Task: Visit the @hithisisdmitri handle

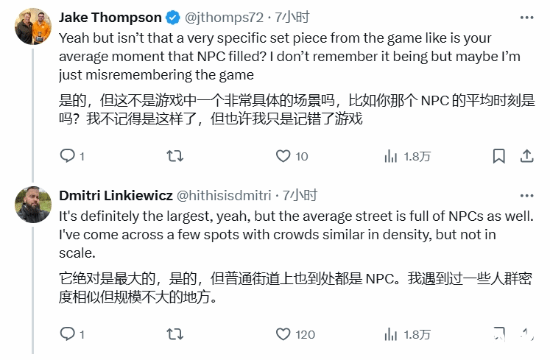Action: 223,195
